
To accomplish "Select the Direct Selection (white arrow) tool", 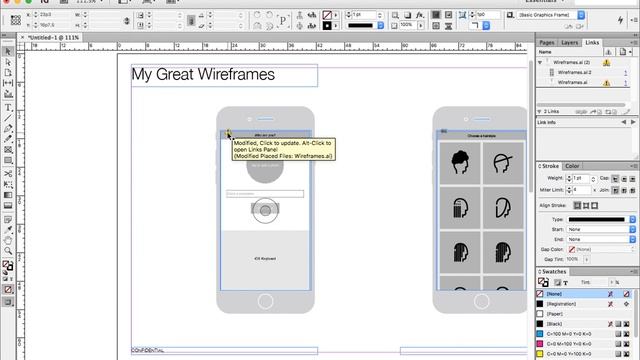I will 8,62.
